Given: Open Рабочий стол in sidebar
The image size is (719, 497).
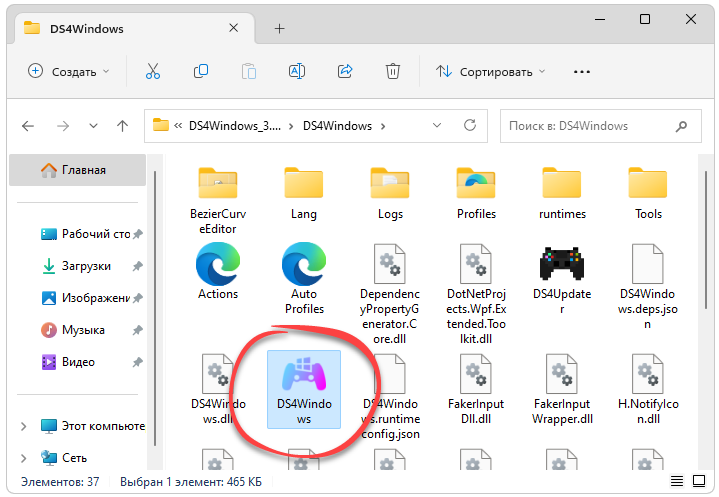Looking at the screenshot, I should 85,234.
